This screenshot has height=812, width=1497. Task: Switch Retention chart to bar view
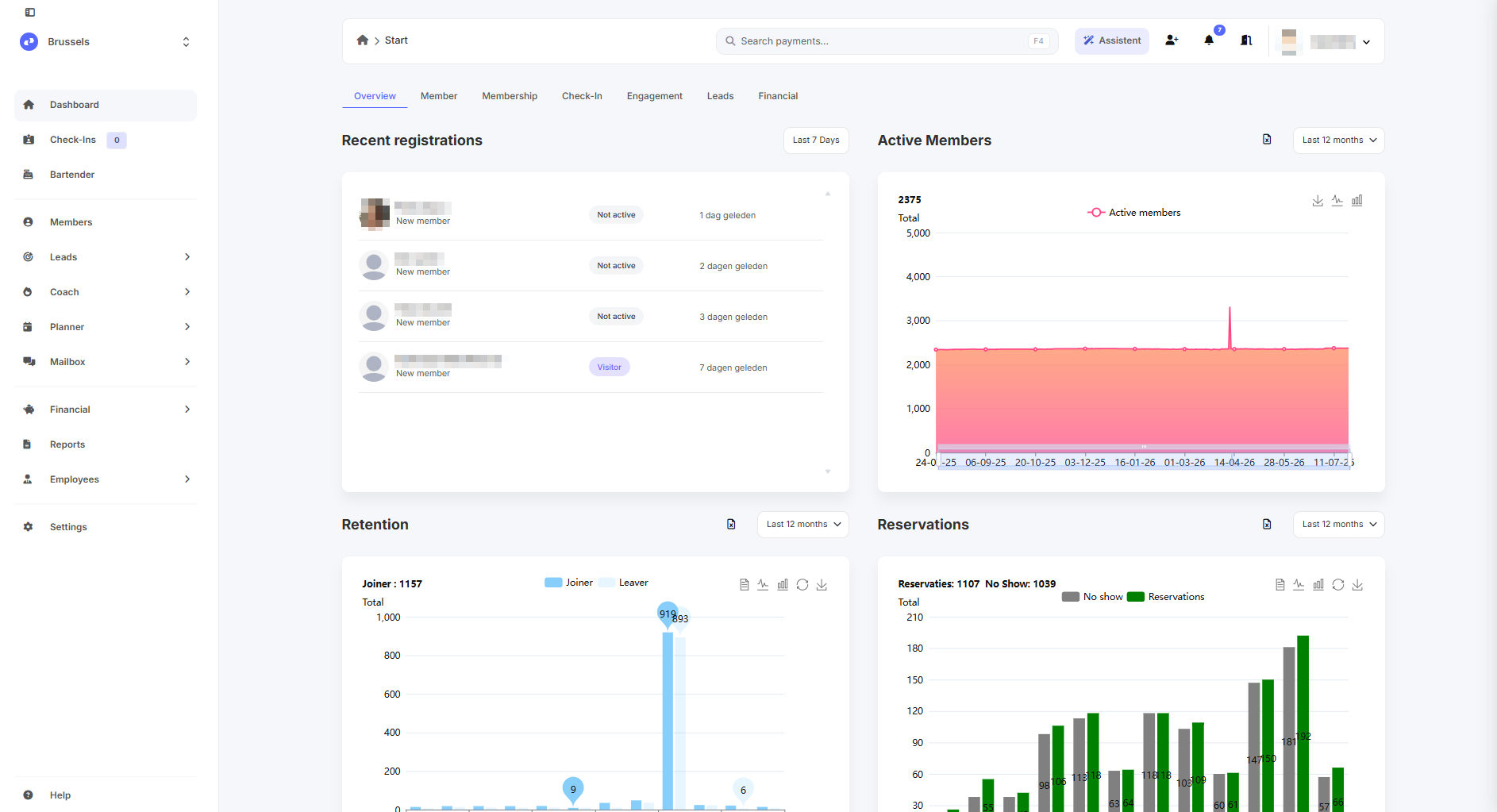pyautogui.click(x=783, y=585)
